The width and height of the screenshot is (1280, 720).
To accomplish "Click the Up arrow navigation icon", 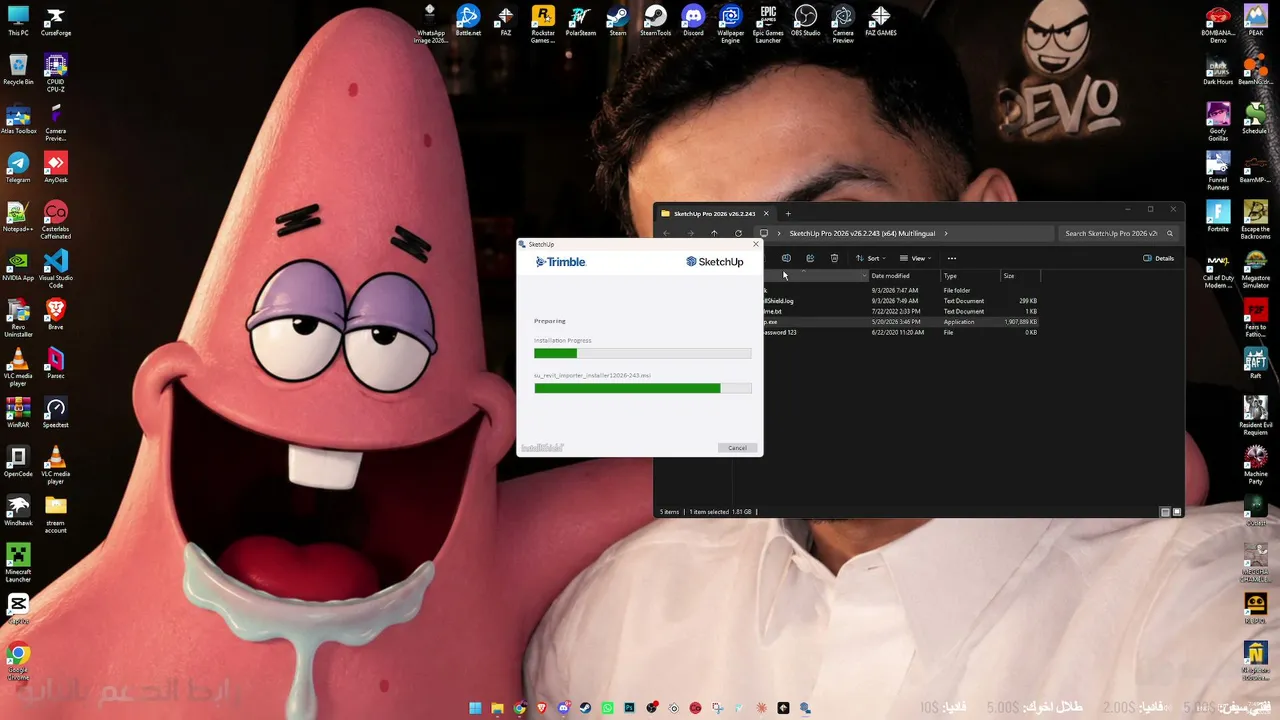I will pyautogui.click(x=714, y=234).
